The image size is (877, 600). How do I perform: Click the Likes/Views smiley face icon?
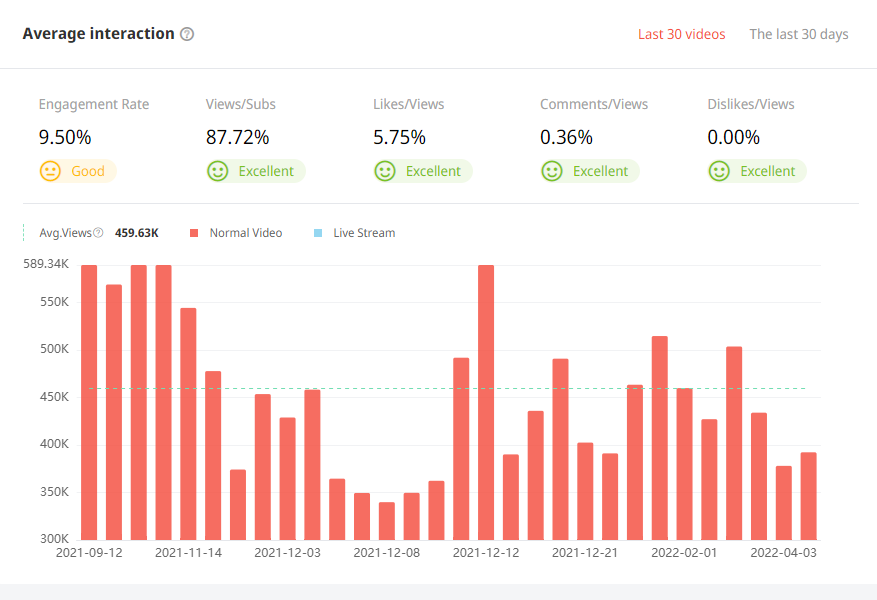384,171
